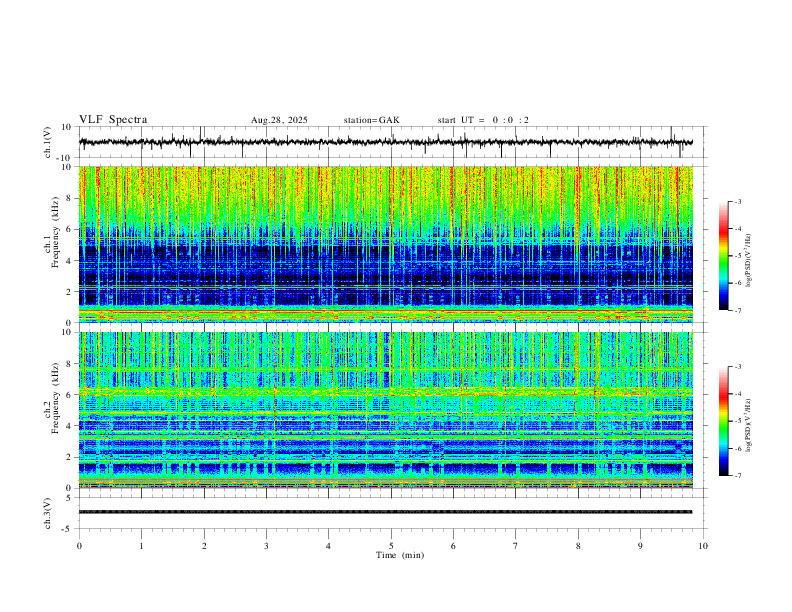The width and height of the screenshot is (792, 612).
Task: Click the "ch.1(V)" waveform axis label
Action: (47, 142)
